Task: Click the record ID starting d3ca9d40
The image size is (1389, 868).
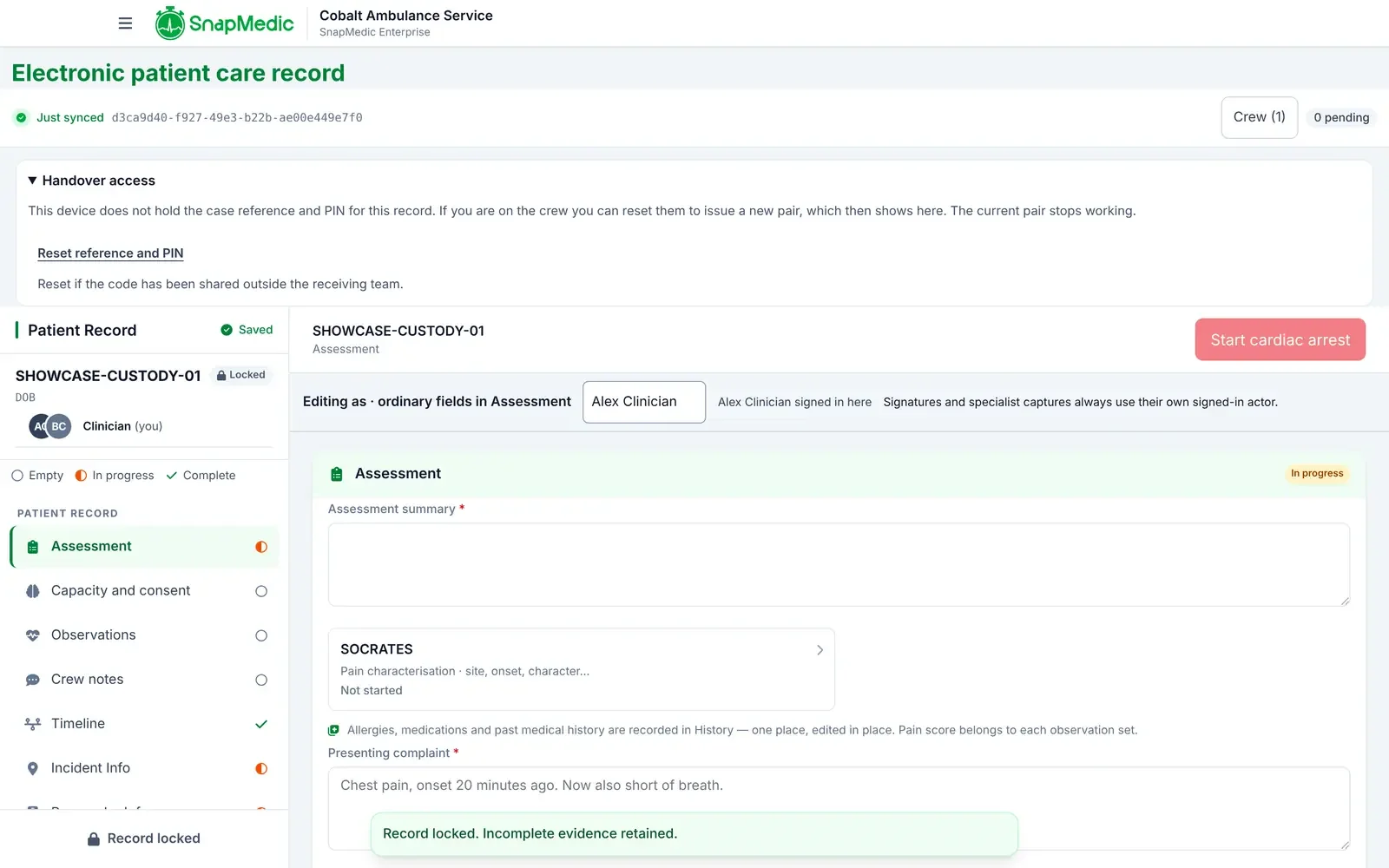Action: click(x=237, y=117)
